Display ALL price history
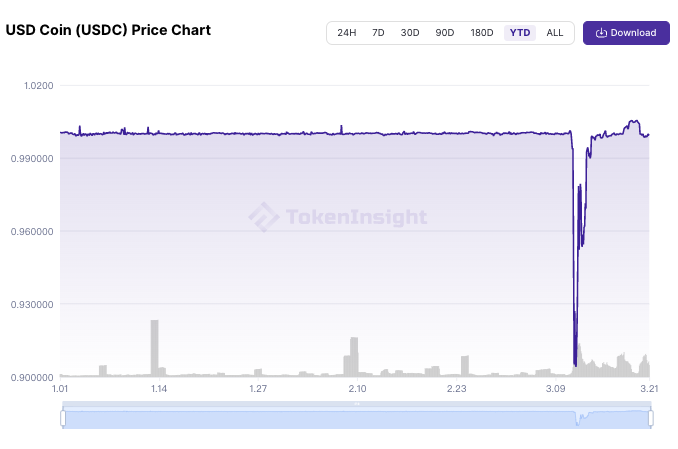678x449 pixels. pyautogui.click(x=555, y=33)
